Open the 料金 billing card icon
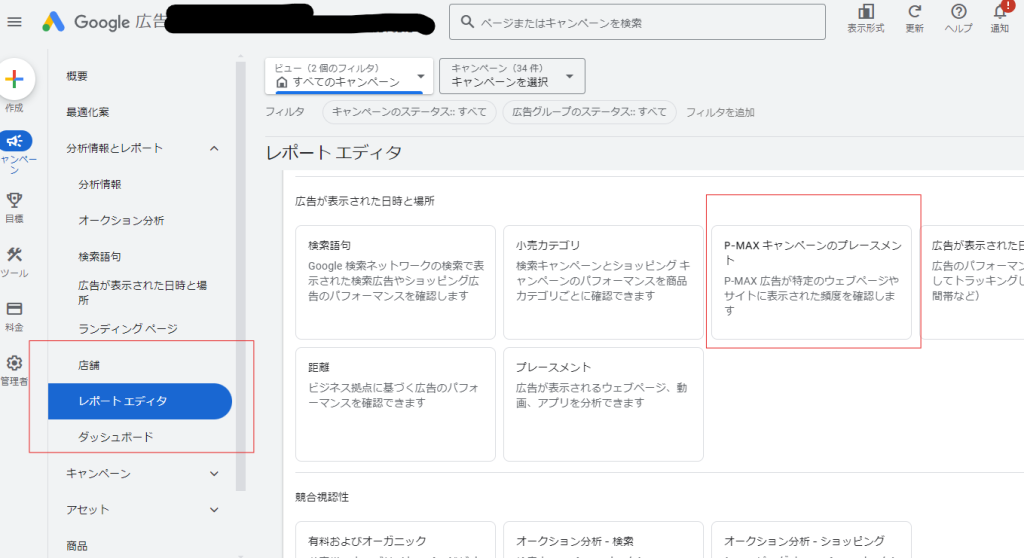This screenshot has width=1024, height=558. pyautogui.click(x=15, y=309)
